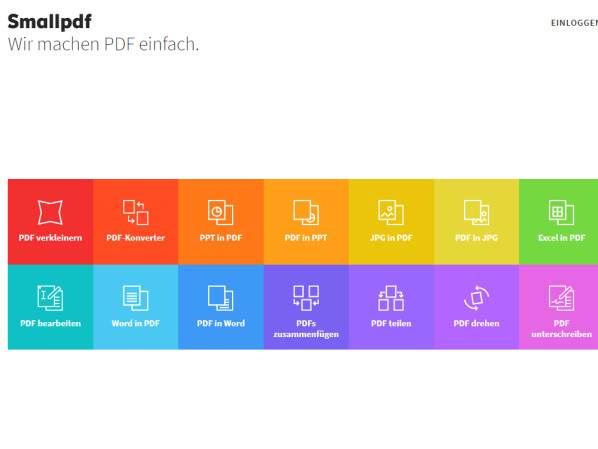Open the PDF in PPT icon
Screen dimensions: 598x449
[x=306, y=212]
